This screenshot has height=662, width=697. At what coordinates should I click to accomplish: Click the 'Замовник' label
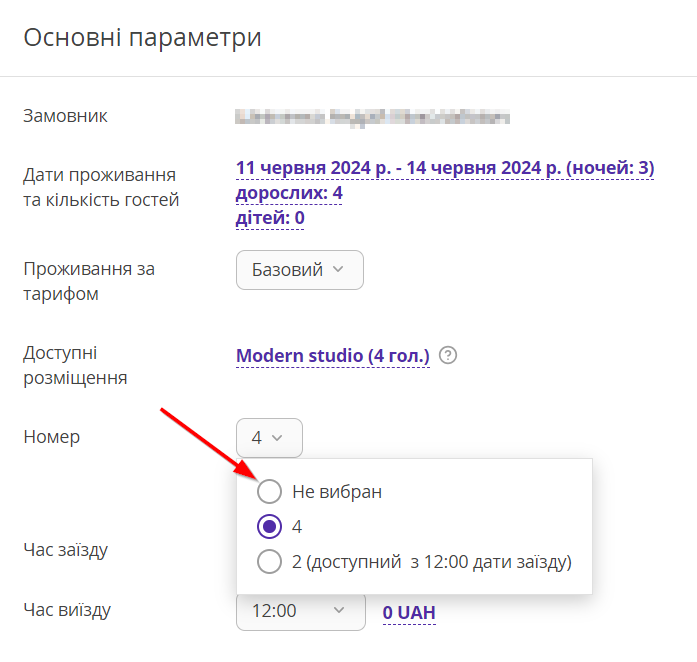[65, 116]
